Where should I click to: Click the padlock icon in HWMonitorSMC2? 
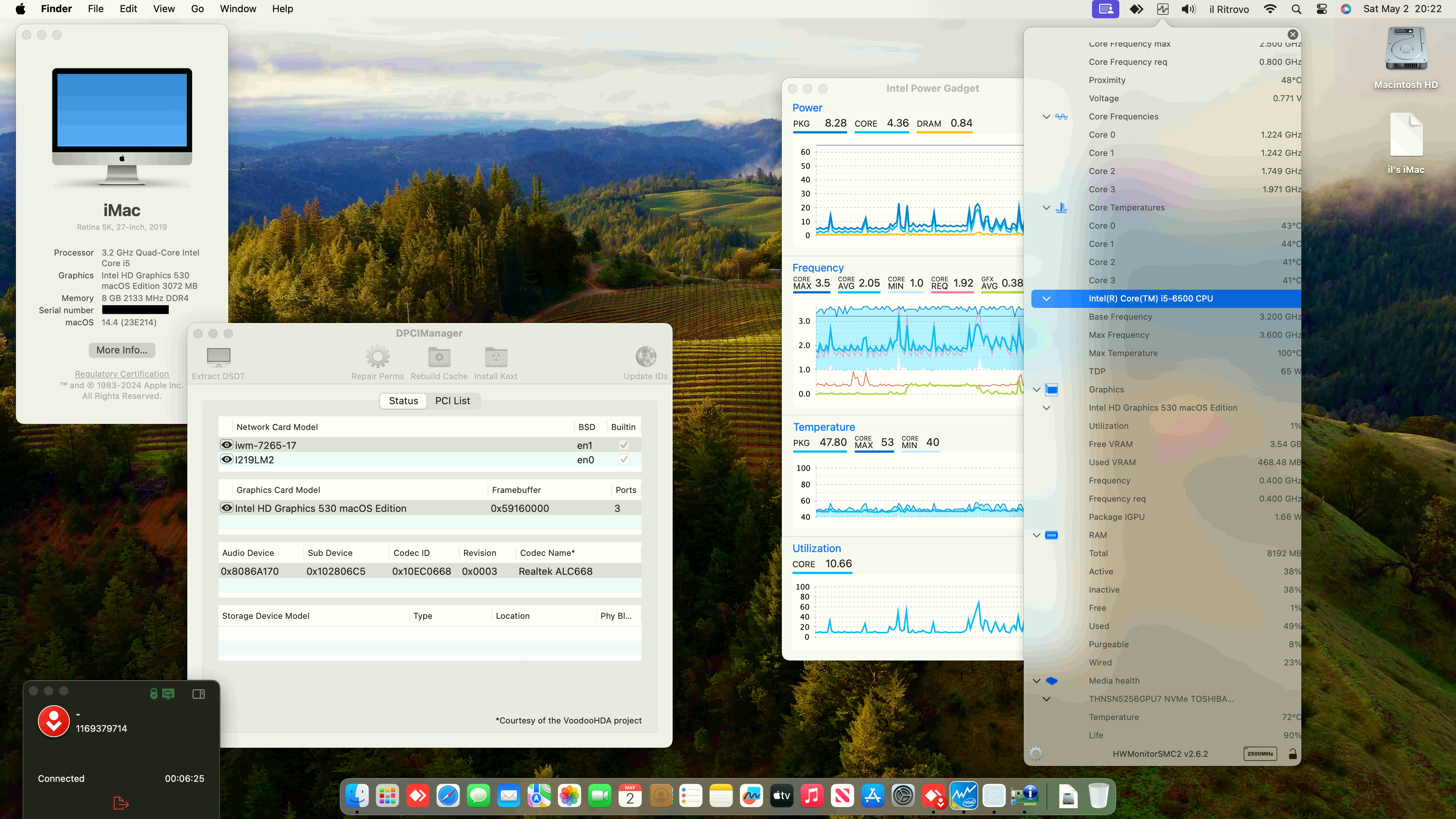(x=1292, y=753)
